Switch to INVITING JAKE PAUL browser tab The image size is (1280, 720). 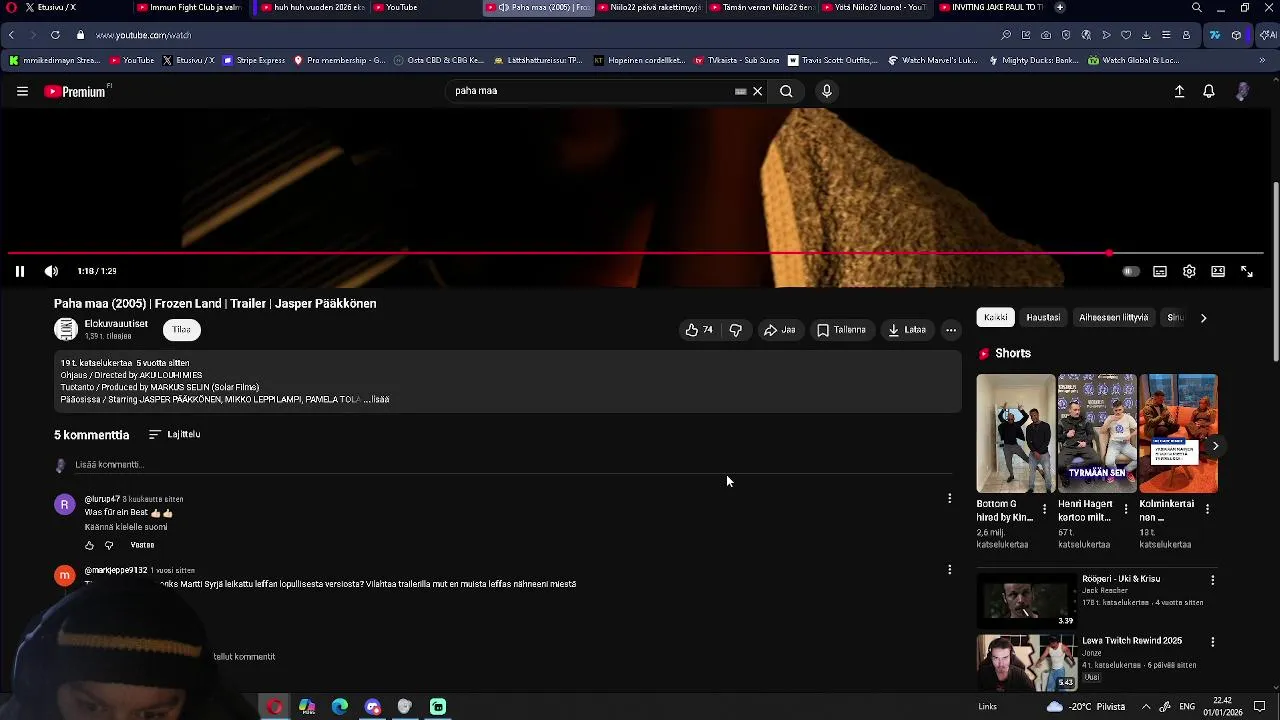(990, 7)
